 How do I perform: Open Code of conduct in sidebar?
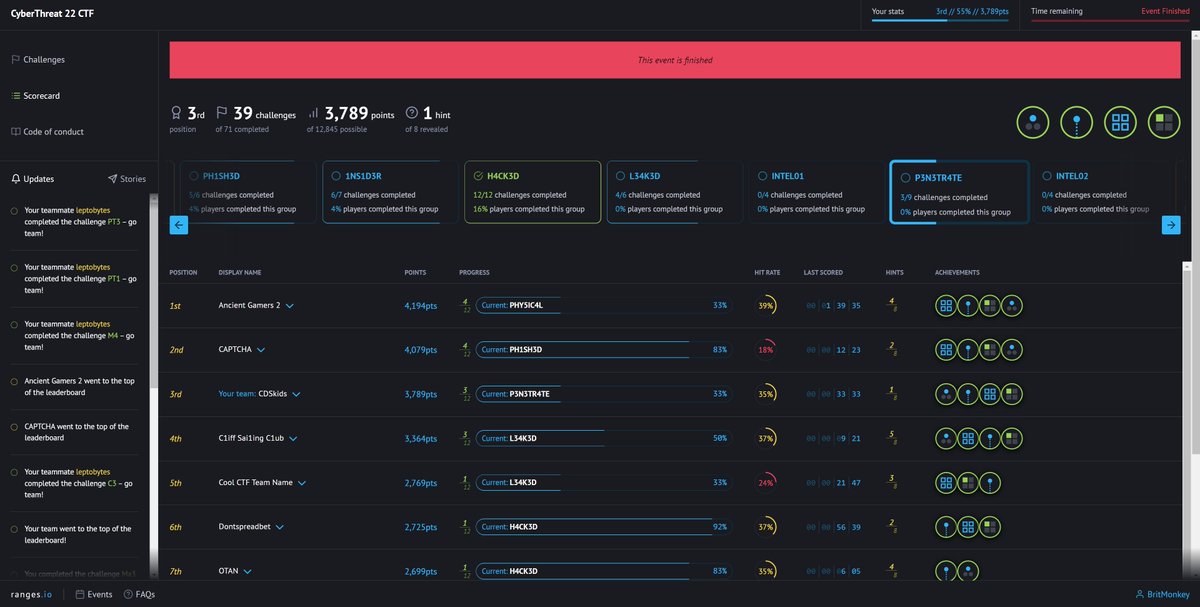[47, 132]
